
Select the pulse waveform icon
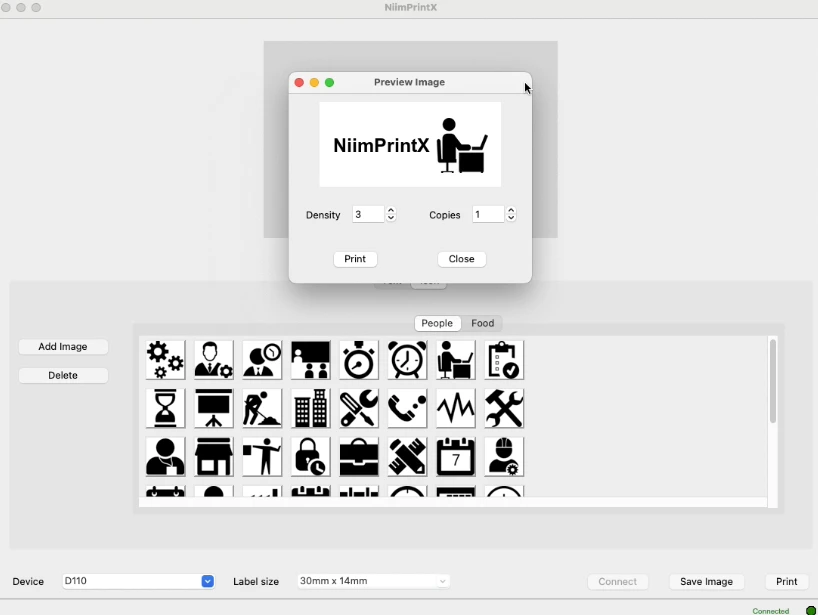pyautogui.click(x=456, y=408)
